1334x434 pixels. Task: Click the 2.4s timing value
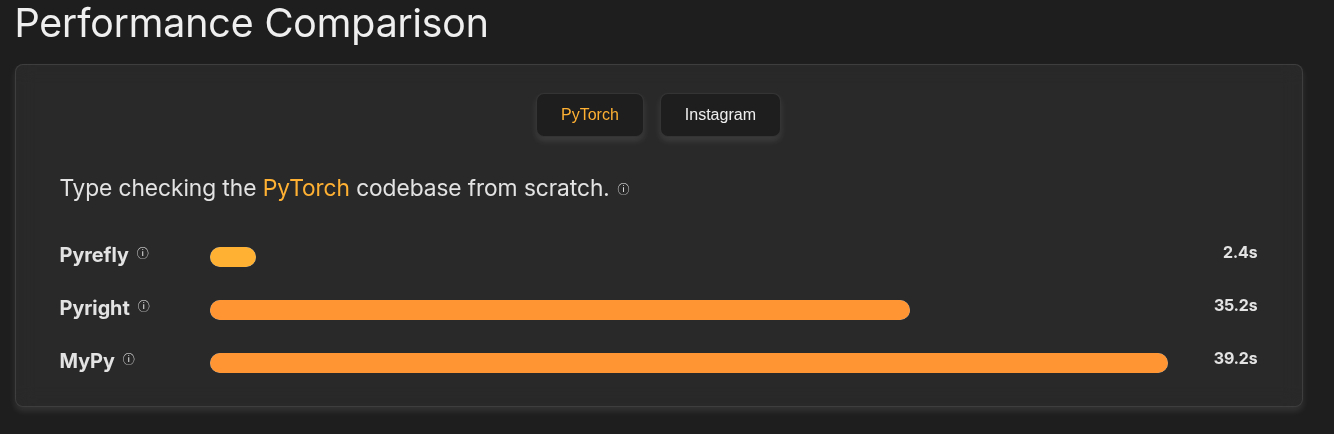[1240, 252]
